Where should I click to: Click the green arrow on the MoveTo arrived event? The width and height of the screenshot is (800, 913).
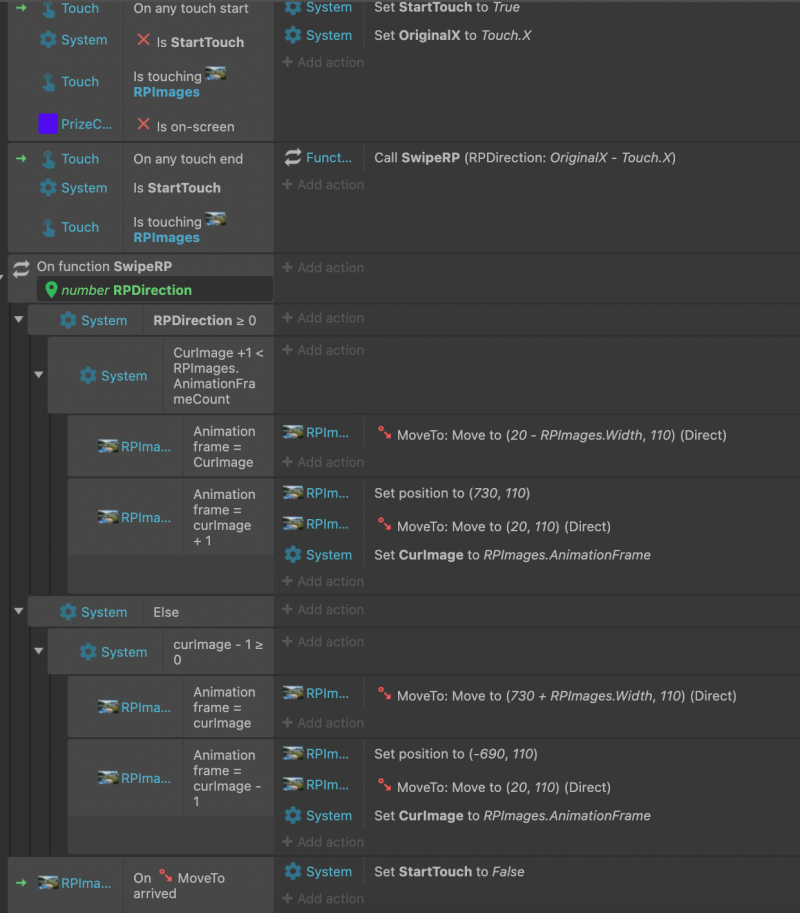click(x=21, y=882)
